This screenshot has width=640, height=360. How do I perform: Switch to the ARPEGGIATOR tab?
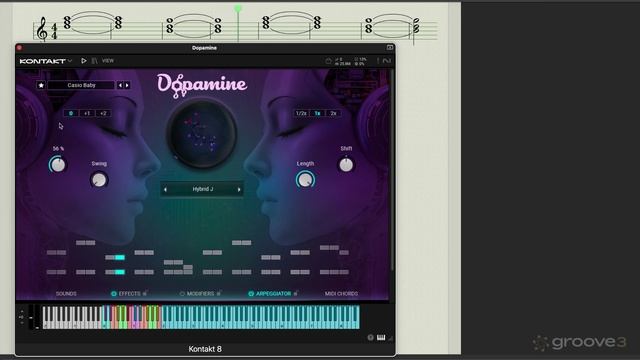273,293
